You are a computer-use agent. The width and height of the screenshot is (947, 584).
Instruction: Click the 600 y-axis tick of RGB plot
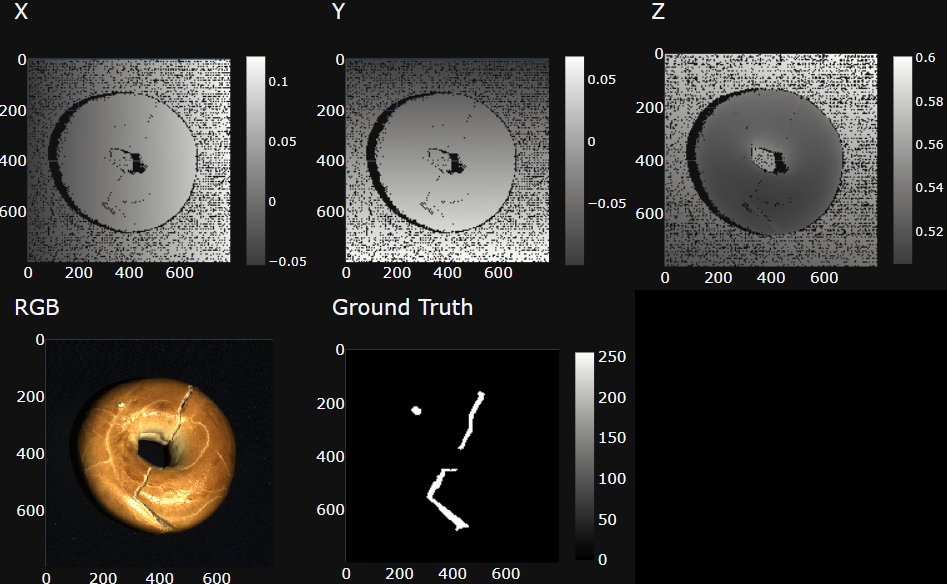tap(30, 511)
